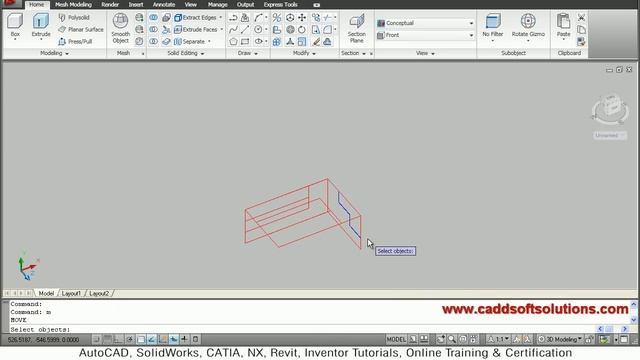
Task: Select the Spline draw tool
Action: pyautogui.click(x=233, y=29)
